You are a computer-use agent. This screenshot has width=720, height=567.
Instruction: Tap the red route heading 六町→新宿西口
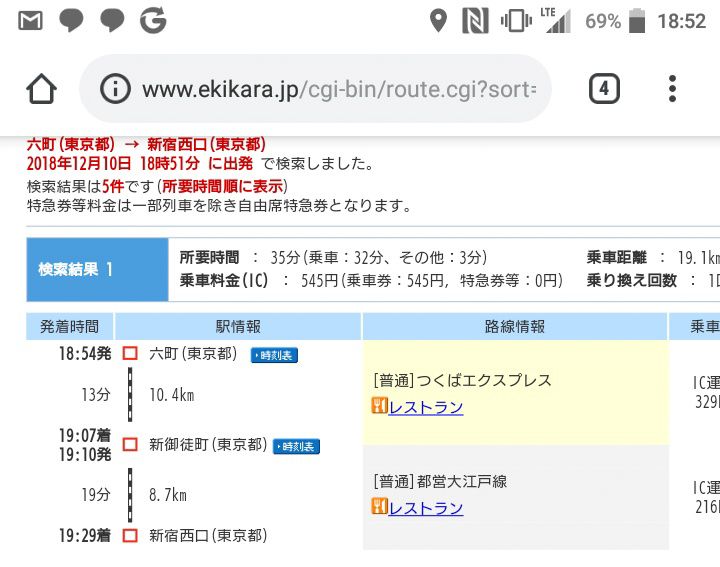point(146,144)
